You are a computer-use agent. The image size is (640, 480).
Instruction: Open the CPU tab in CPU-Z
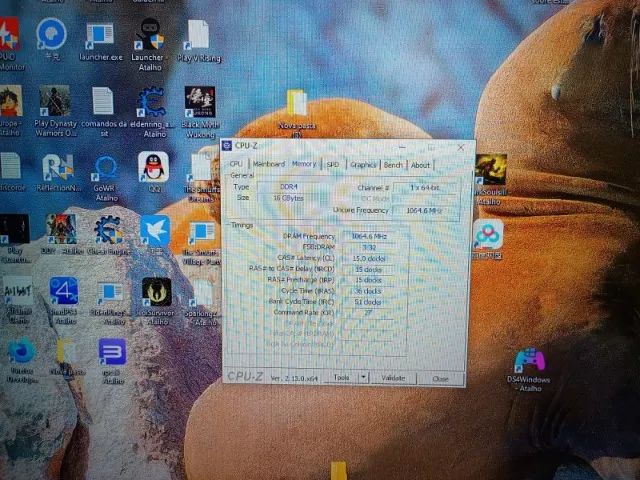tap(236, 164)
